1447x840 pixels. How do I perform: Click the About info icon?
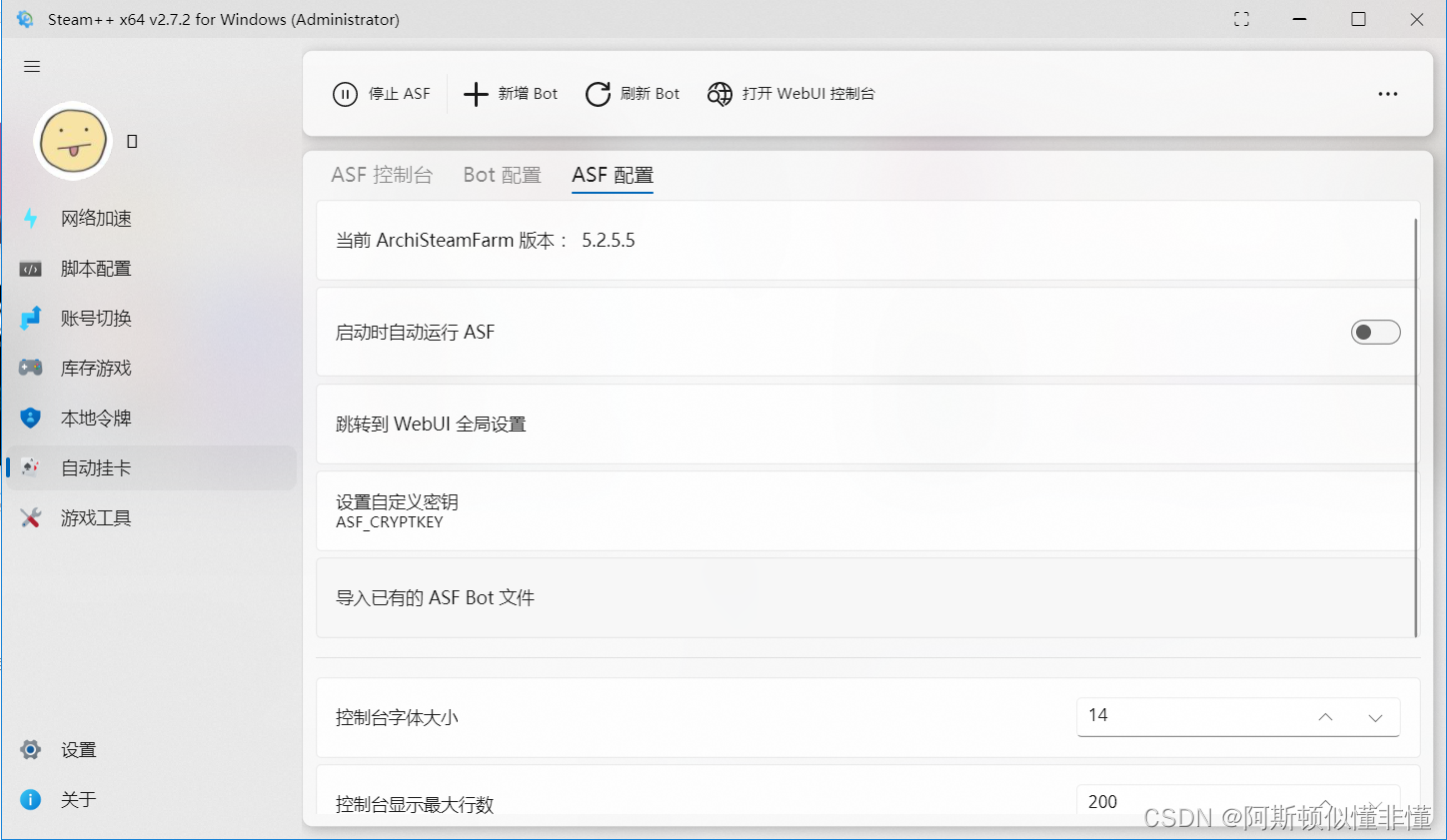tap(31, 799)
